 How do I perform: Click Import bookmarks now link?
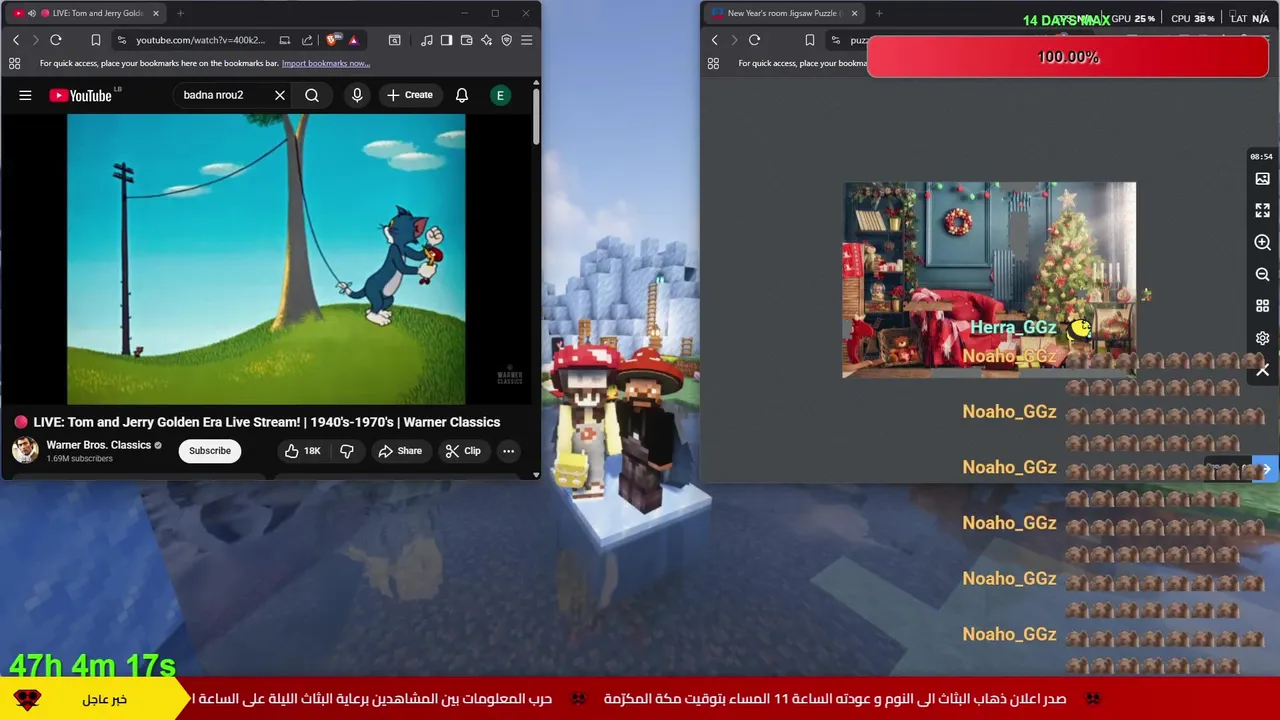coord(326,63)
